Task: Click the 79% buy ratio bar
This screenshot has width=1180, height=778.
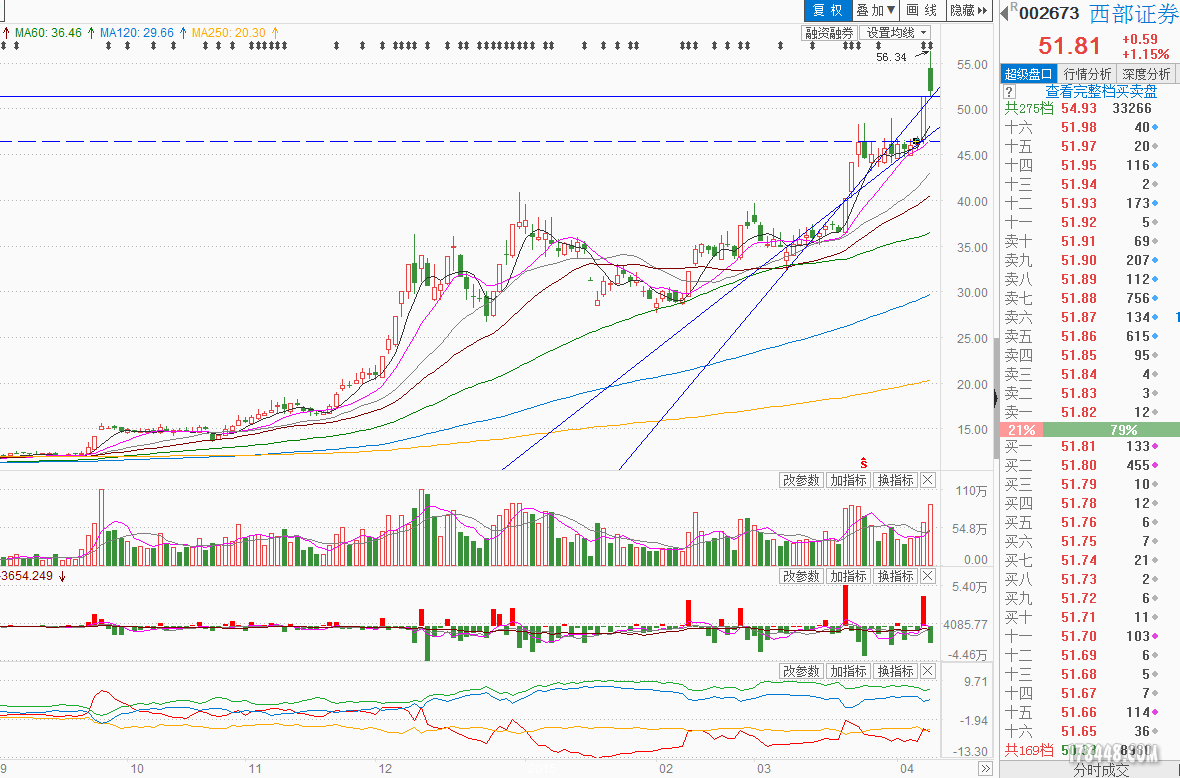Action: coord(1112,430)
